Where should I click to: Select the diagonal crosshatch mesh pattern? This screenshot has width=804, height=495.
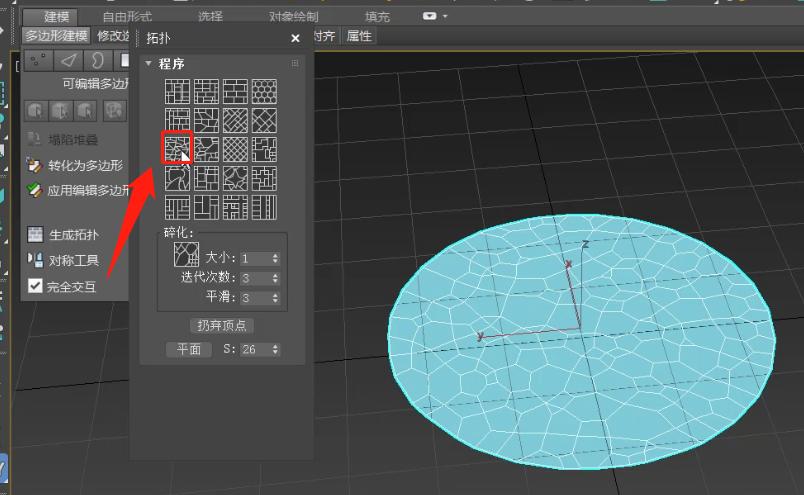(x=236, y=149)
